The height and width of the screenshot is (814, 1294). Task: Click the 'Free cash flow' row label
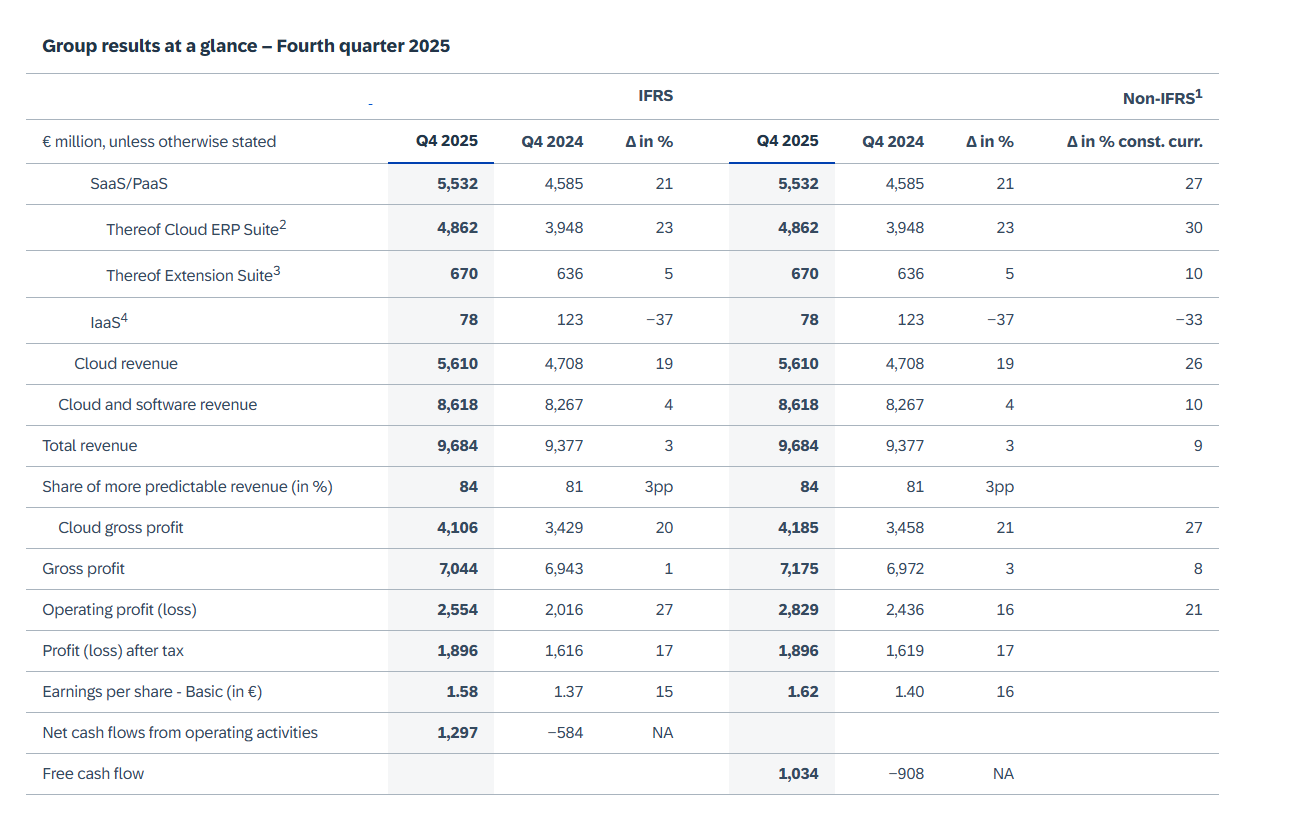pos(93,774)
